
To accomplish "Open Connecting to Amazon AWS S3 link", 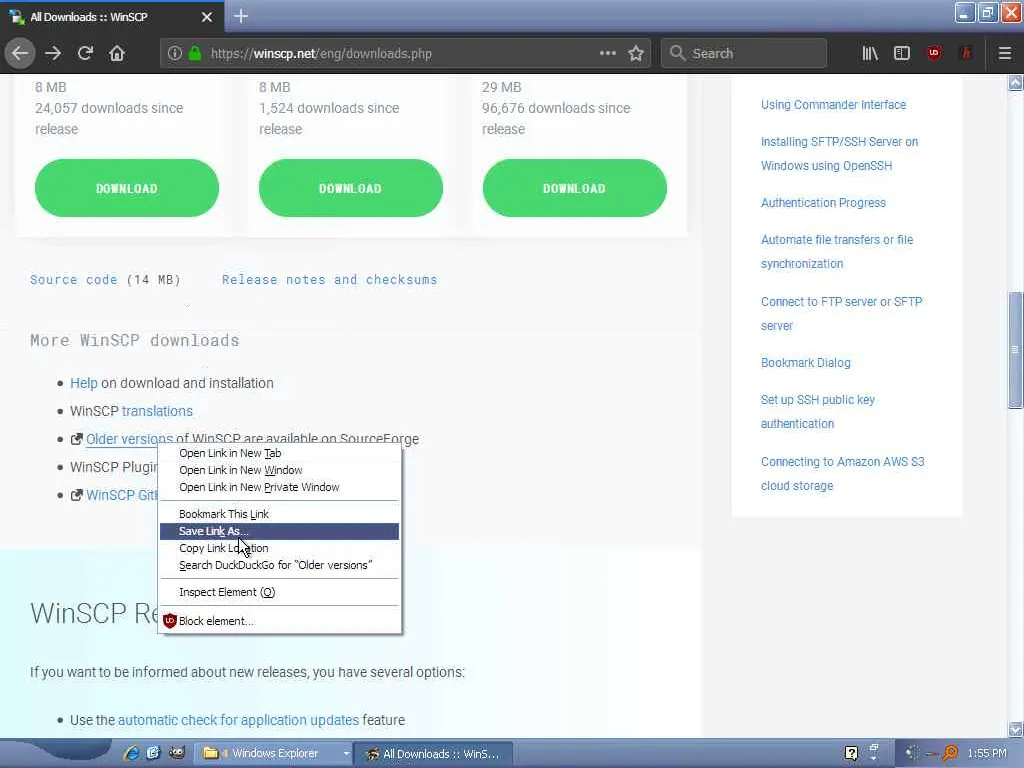I will [x=842, y=473].
